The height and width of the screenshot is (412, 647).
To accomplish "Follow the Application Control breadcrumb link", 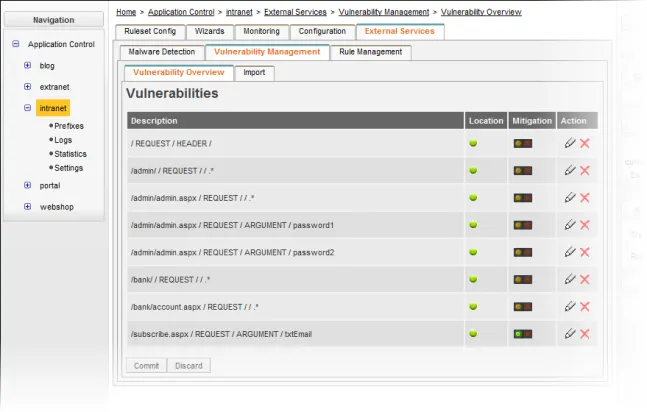I will click(x=181, y=12).
